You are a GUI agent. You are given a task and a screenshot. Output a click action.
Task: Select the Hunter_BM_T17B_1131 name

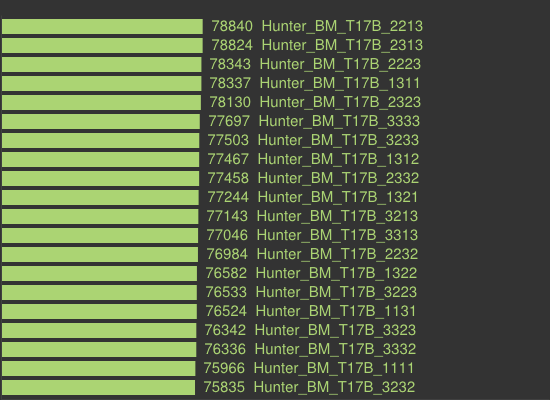pos(336,311)
